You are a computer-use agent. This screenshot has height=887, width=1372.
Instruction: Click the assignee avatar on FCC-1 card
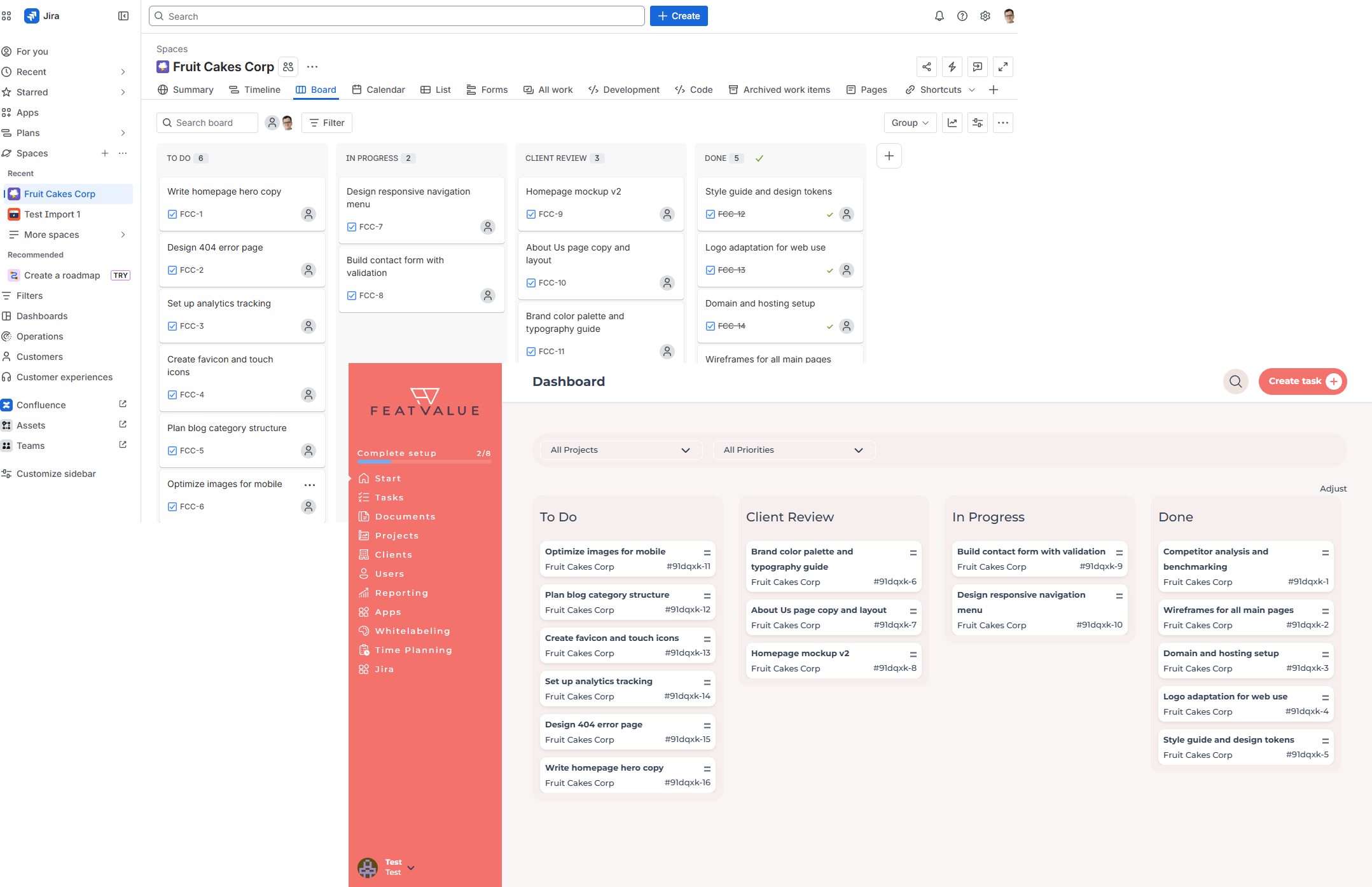click(308, 214)
